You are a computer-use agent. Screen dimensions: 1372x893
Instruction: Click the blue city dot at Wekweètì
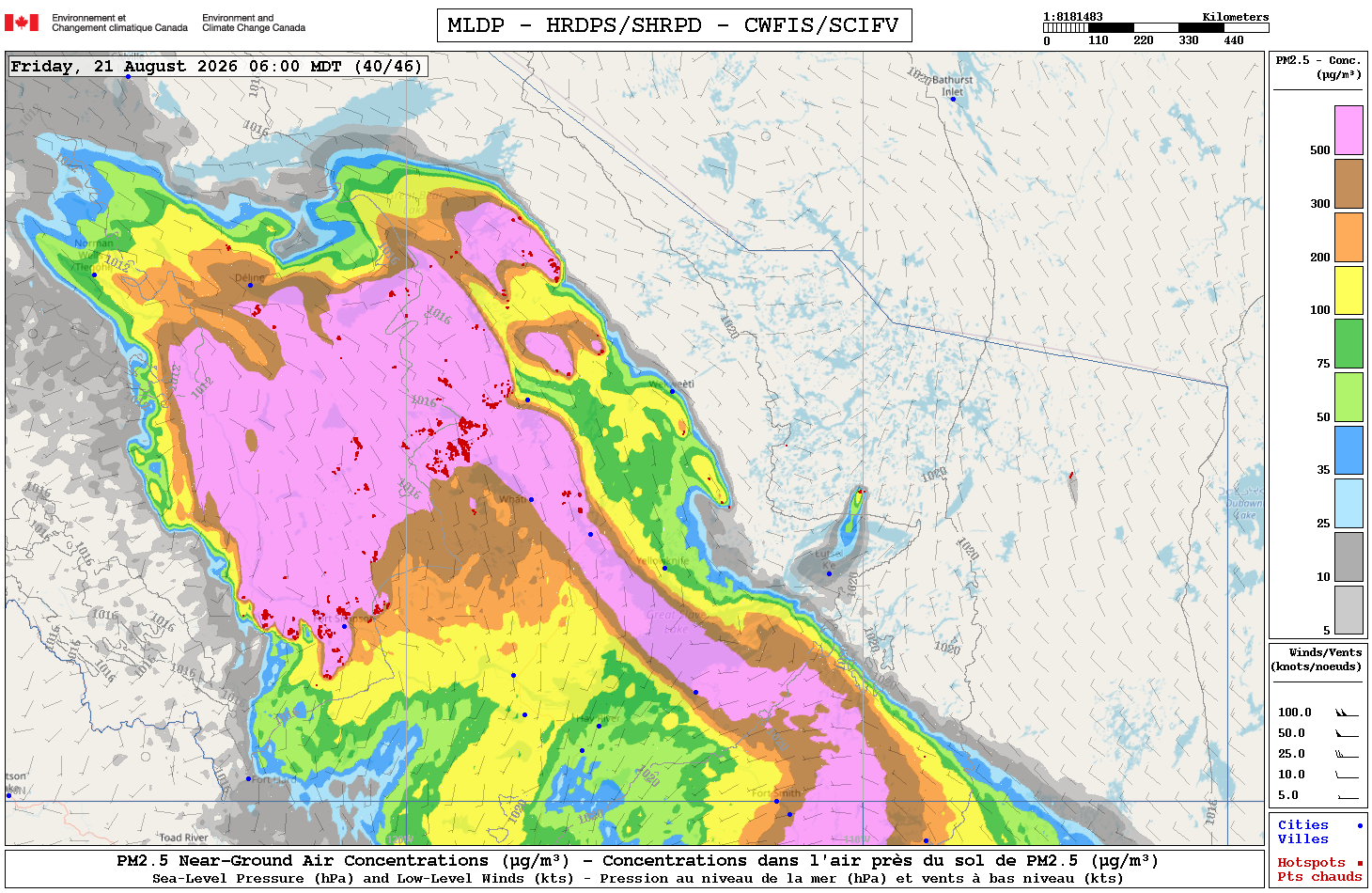click(672, 392)
